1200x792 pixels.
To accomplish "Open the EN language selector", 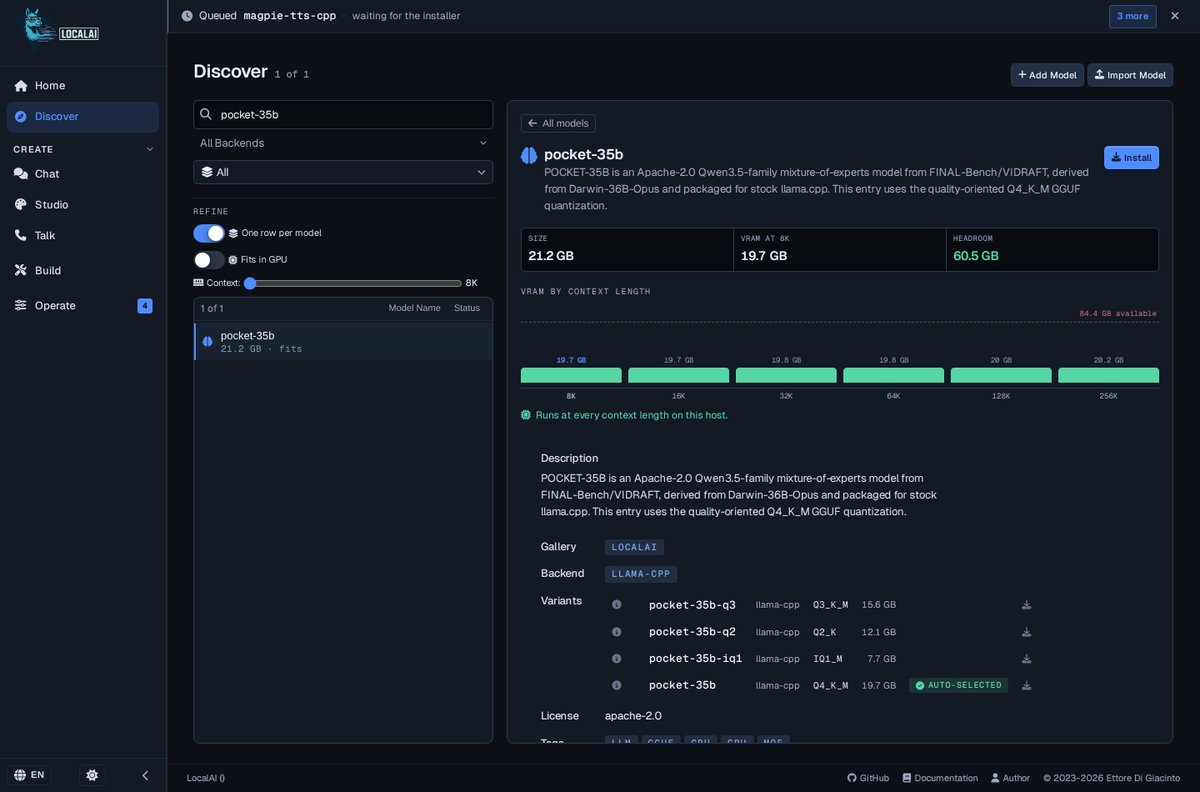I will pyautogui.click(x=30, y=775).
